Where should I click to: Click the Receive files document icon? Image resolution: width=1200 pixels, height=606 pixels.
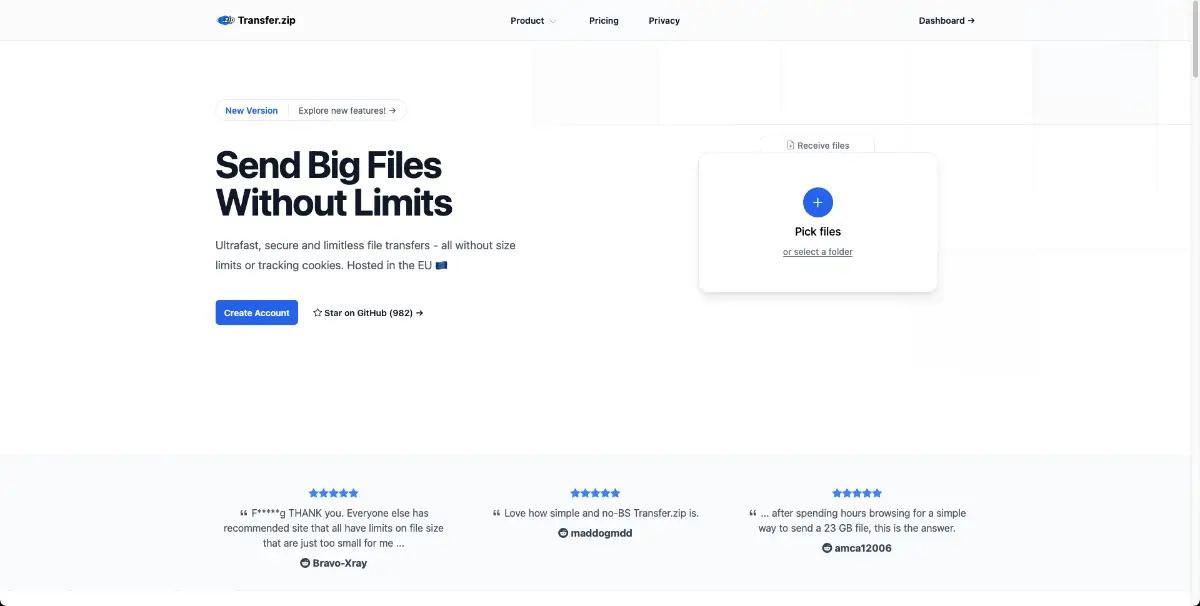coord(791,146)
